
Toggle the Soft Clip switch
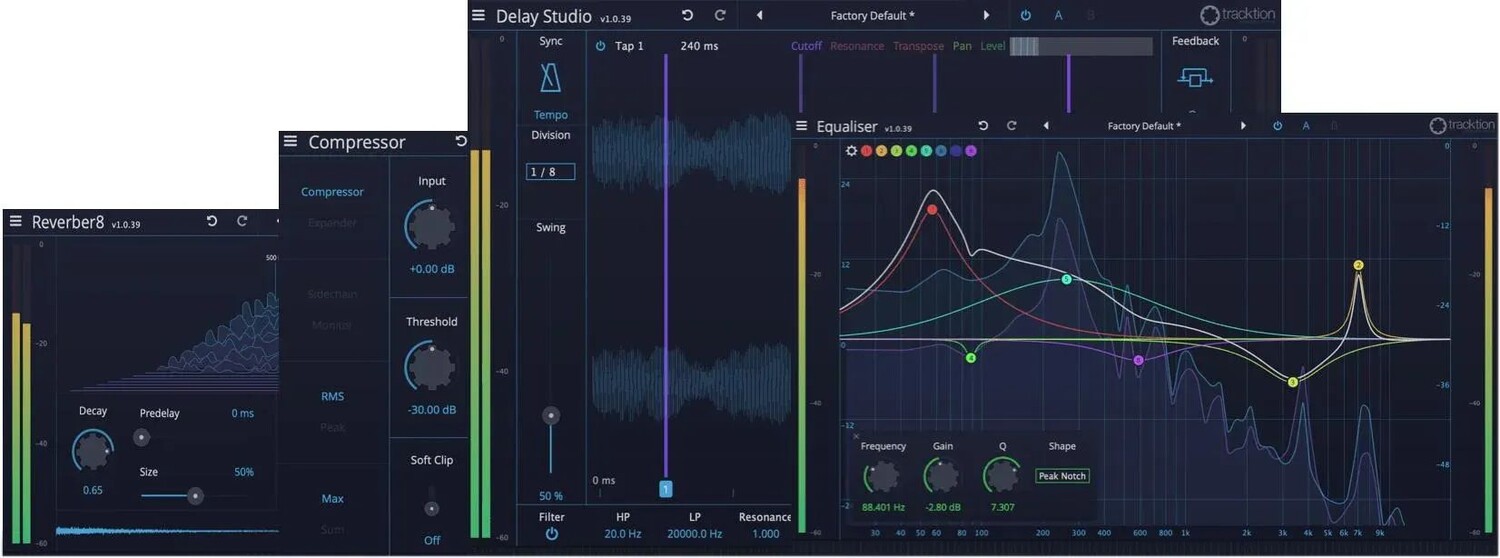432,508
